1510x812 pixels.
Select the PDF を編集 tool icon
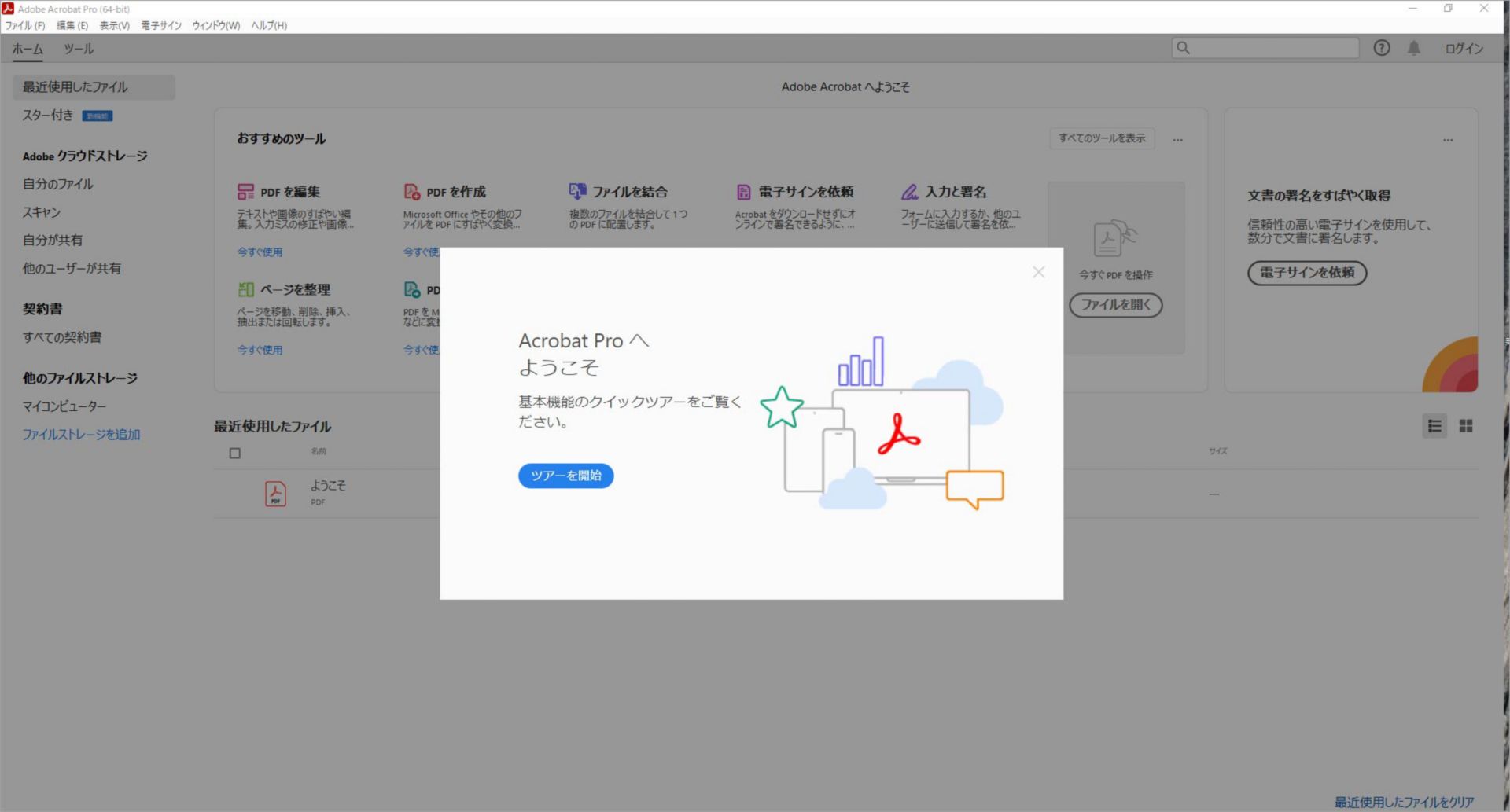(246, 190)
